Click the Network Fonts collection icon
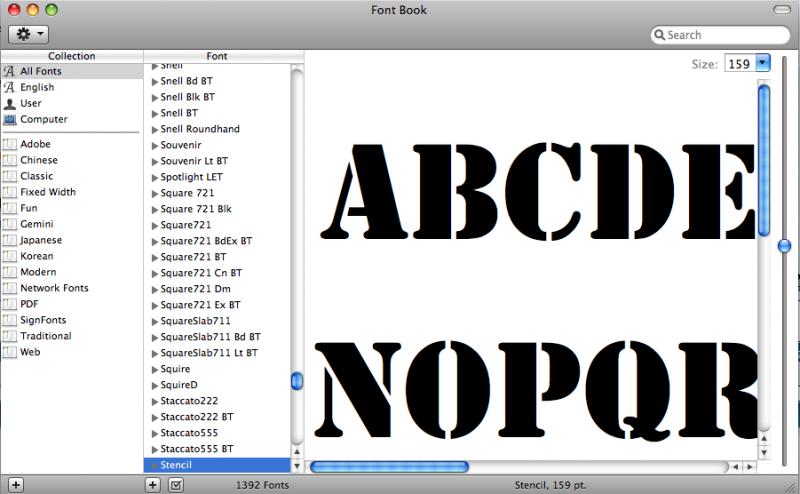Viewport: 800px width, 494px height. pyautogui.click(x=10, y=288)
